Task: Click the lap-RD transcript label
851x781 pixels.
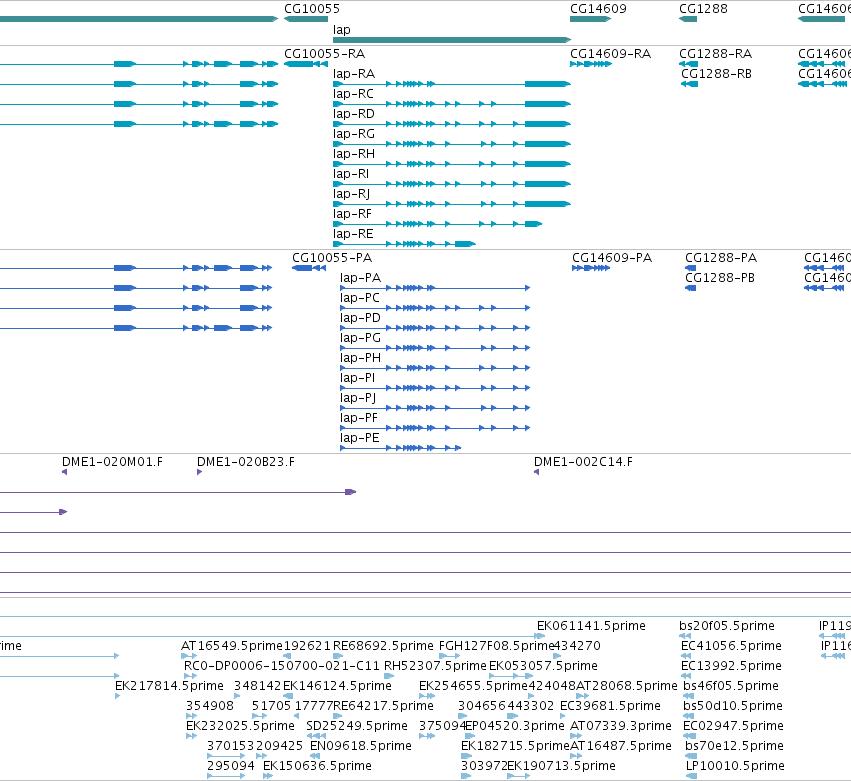Action: [354, 114]
